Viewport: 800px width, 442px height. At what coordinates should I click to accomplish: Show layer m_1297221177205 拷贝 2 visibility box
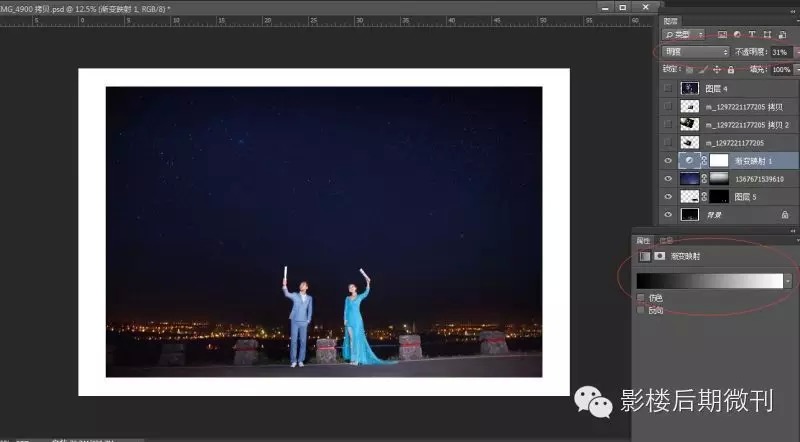(x=668, y=124)
